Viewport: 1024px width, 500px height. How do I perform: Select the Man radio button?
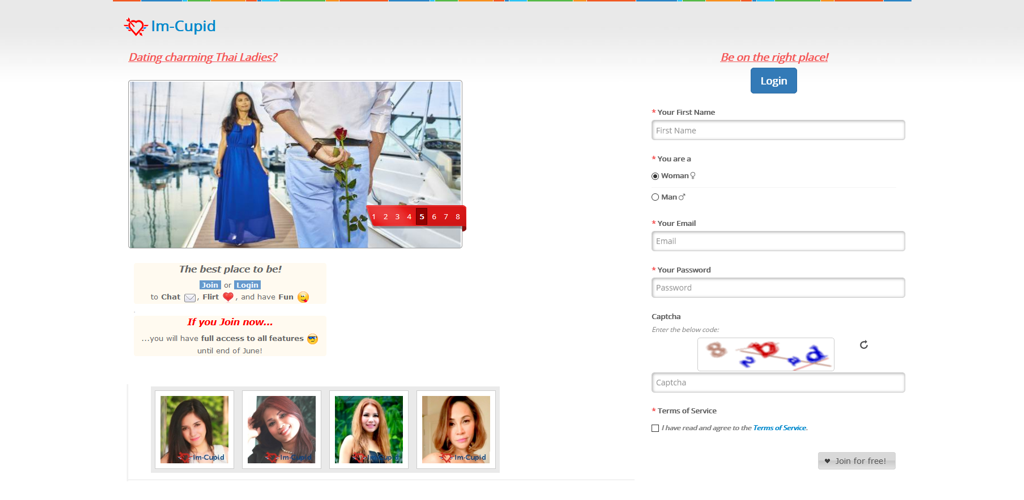pos(655,197)
